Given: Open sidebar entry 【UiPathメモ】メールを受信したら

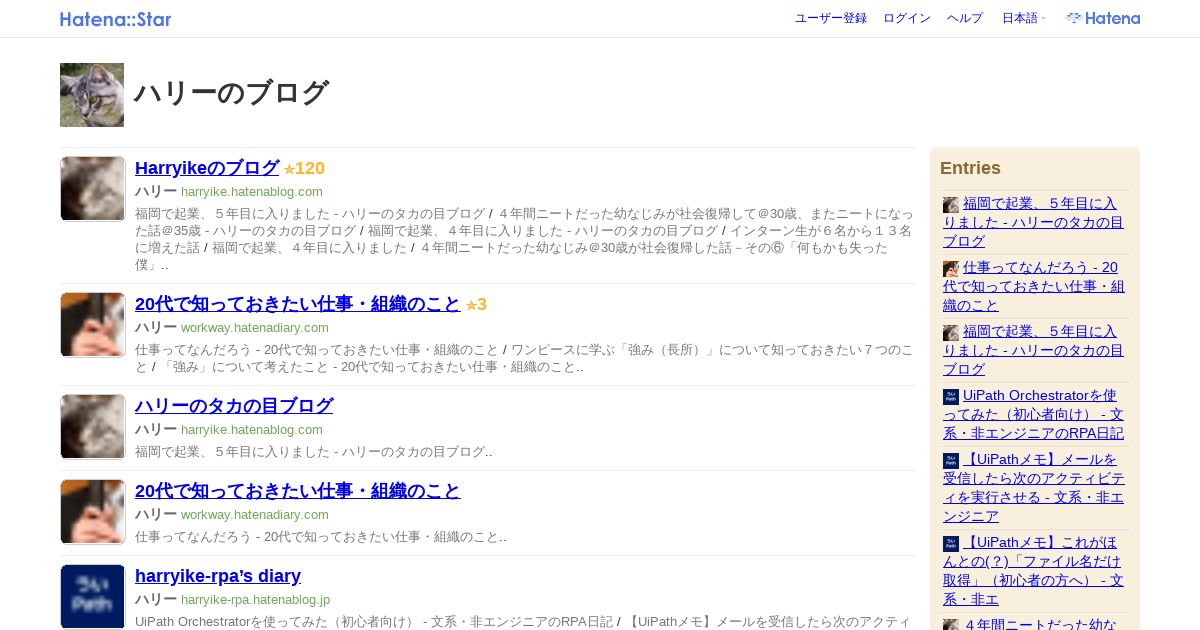Looking at the screenshot, I should tap(1033, 487).
